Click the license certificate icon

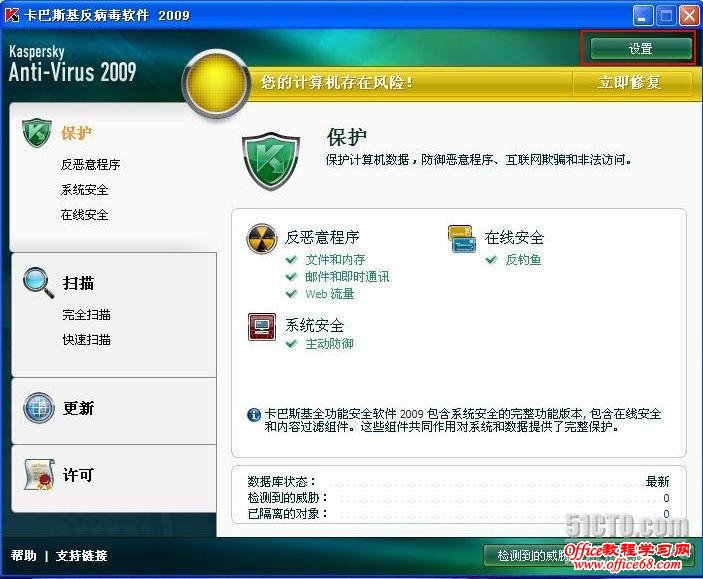[x=39, y=475]
